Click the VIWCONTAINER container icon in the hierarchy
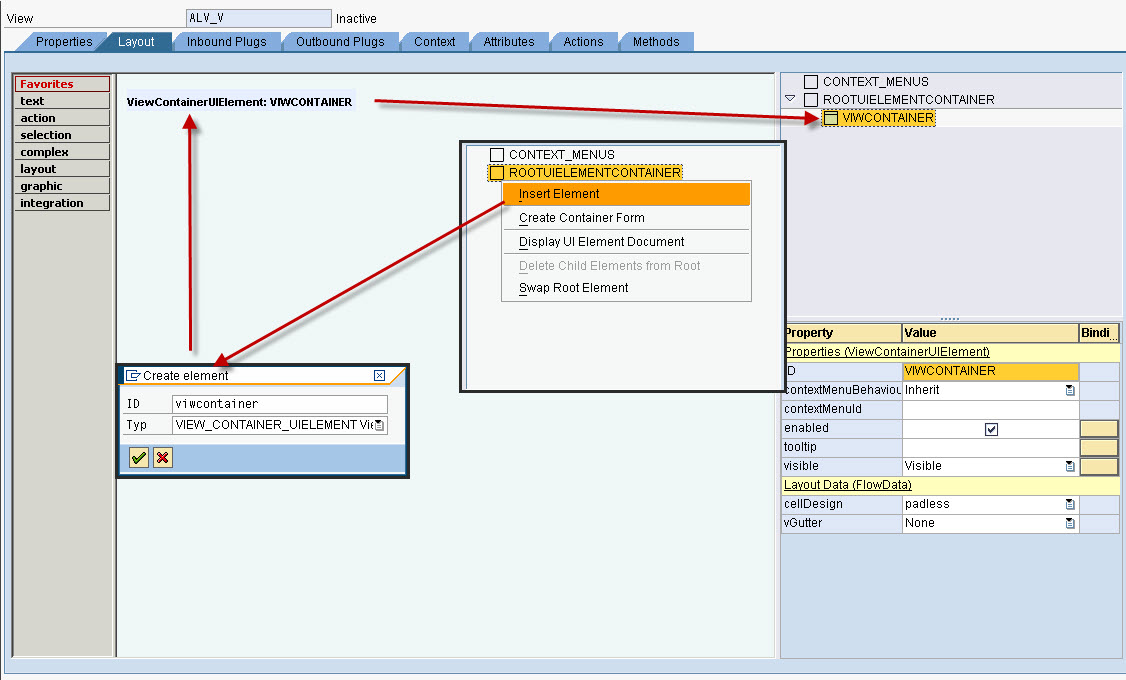 (831, 118)
